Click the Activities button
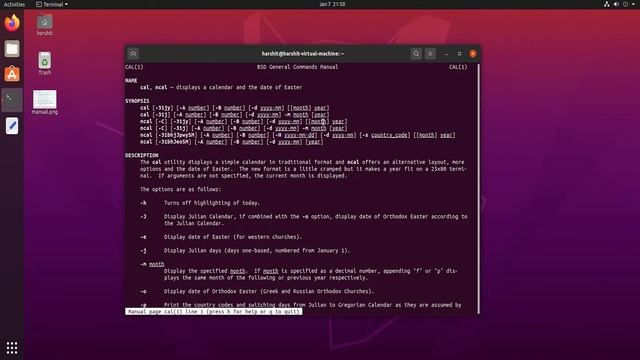This screenshot has width=640, height=360. pyautogui.click(x=14, y=4)
